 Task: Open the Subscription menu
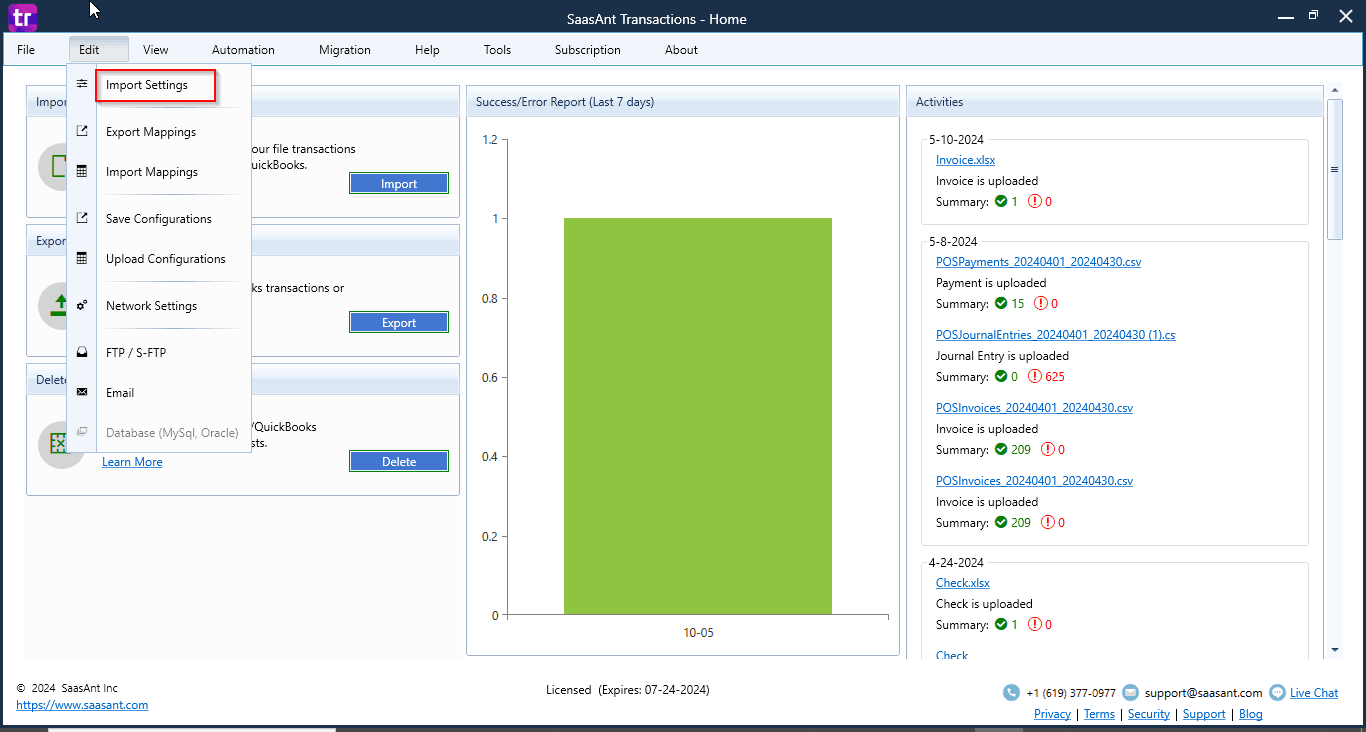click(588, 50)
